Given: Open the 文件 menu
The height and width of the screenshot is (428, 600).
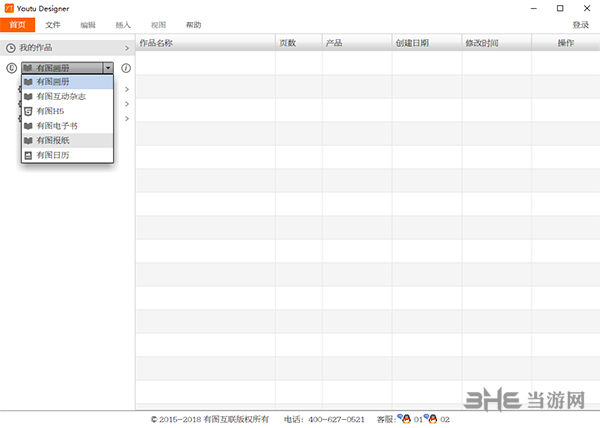Looking at the screenshot, I should point(53,25).
